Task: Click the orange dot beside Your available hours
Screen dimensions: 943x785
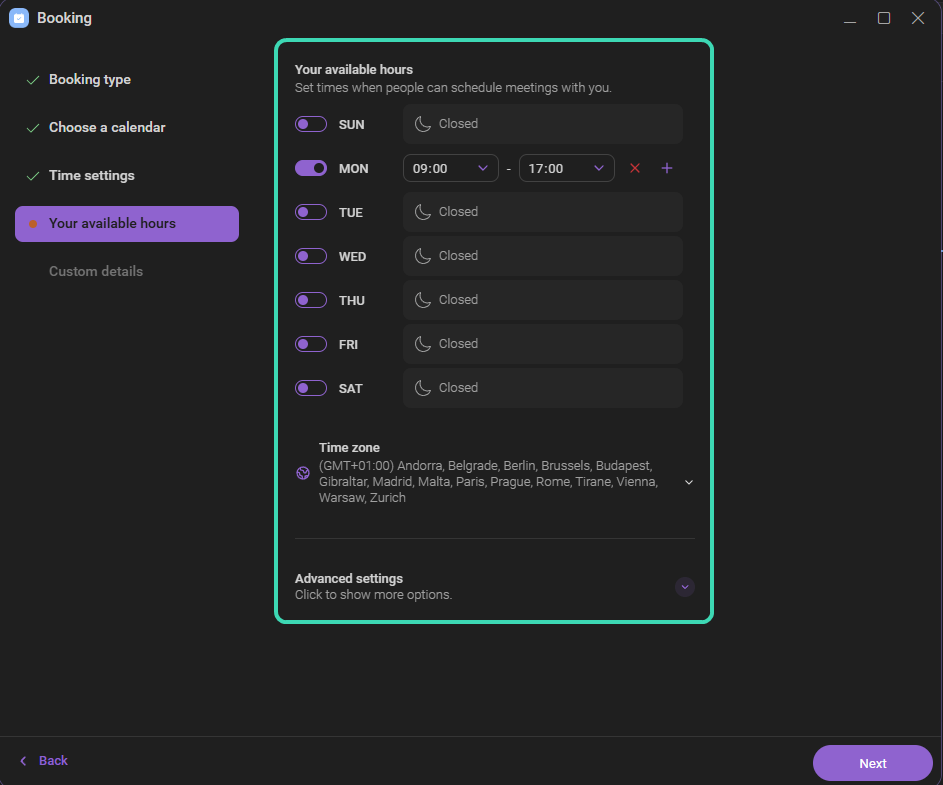Action: tap(33, 224)
